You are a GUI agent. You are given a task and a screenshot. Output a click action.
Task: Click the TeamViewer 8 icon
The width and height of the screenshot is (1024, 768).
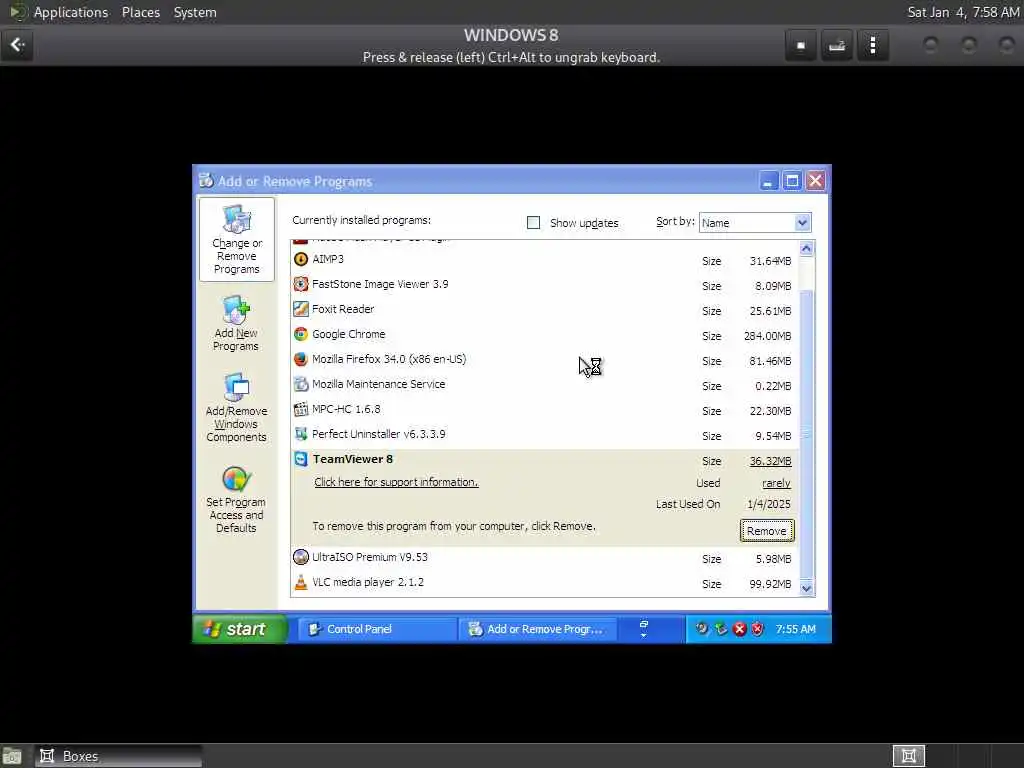click(x=300, y=459)
